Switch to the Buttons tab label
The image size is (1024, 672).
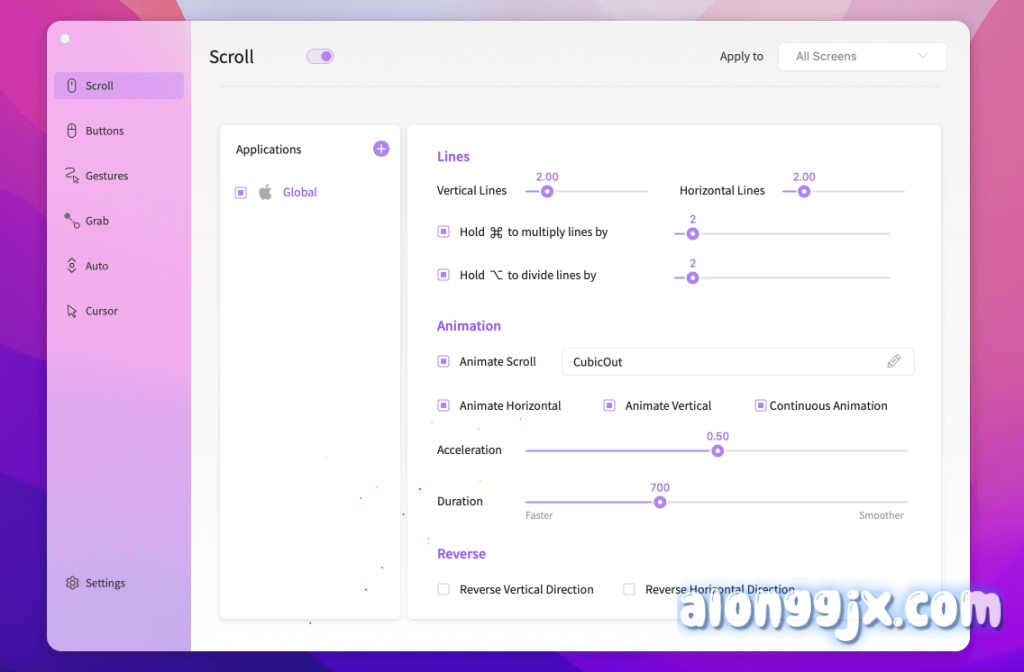point(105,131)
